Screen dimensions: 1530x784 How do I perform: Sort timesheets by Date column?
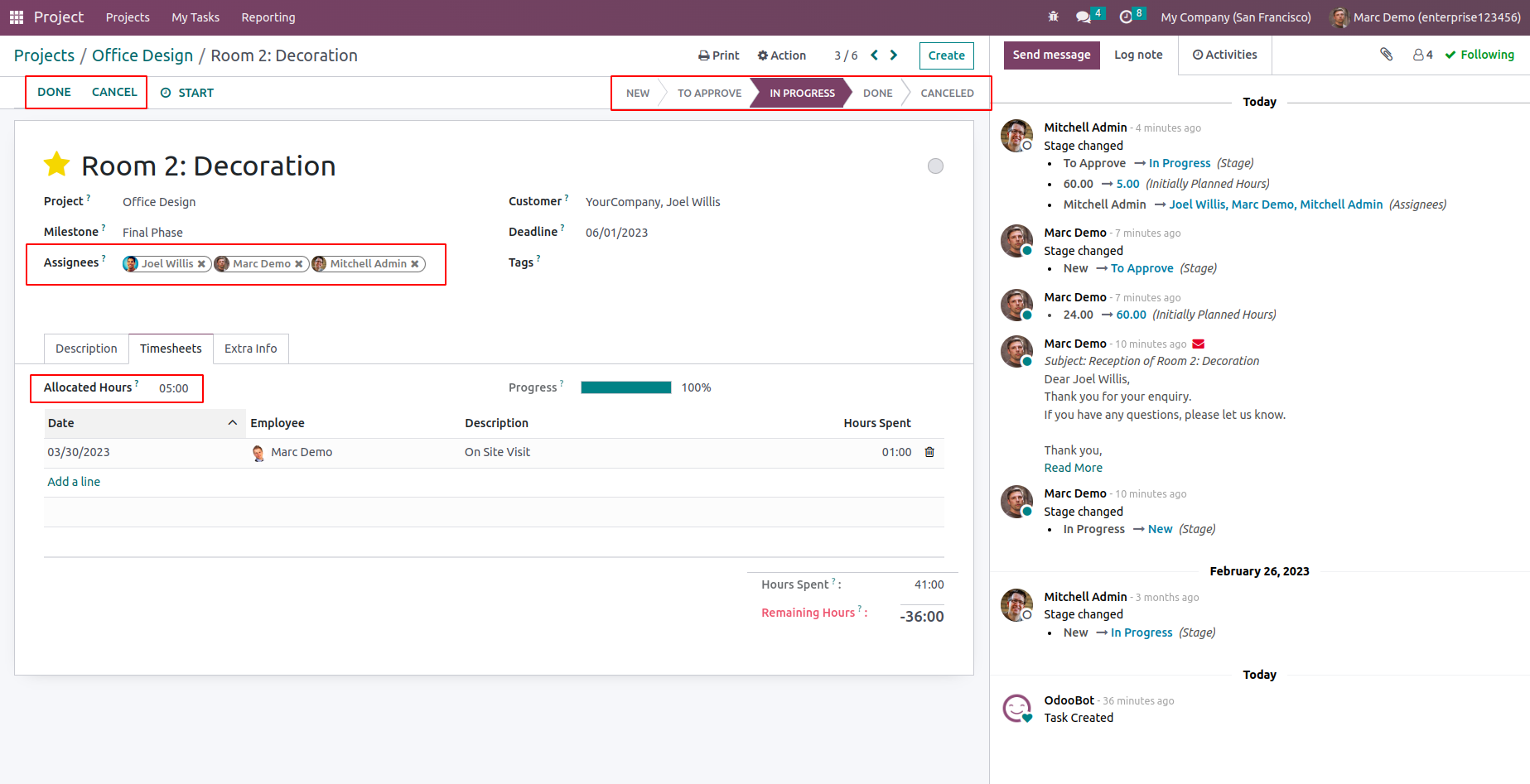(145, 423)
